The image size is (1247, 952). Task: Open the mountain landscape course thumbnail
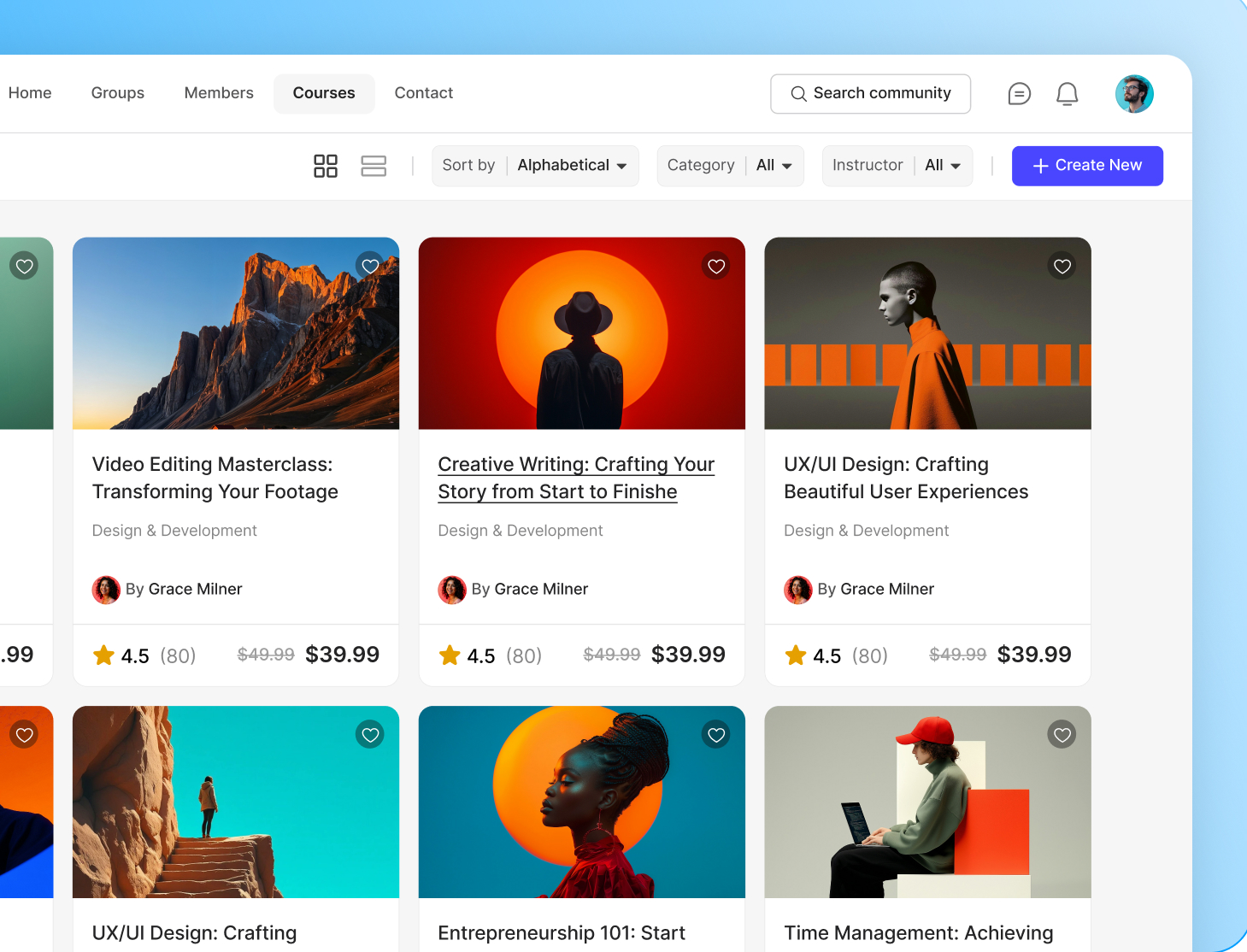tap(236, 333)
